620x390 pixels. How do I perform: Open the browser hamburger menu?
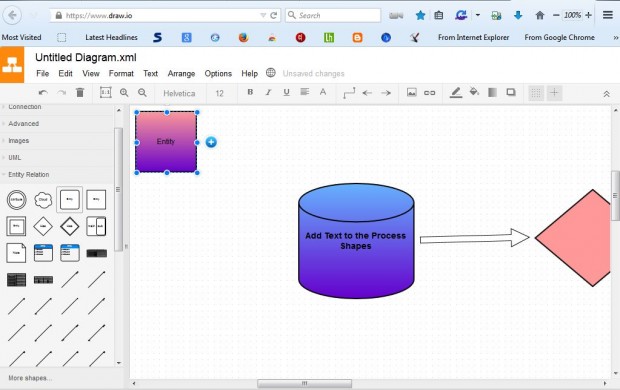click(608, 15)
